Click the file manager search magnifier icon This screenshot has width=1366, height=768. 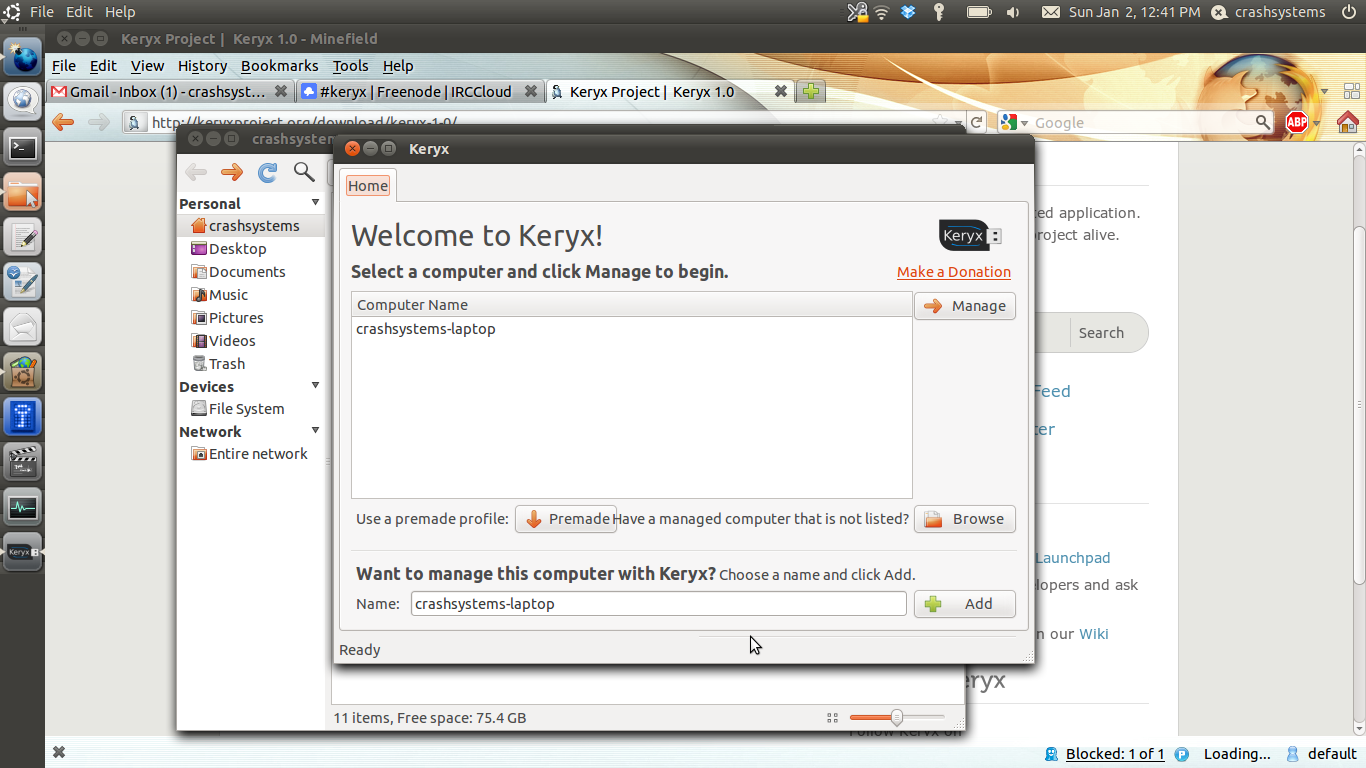pyautogui.click(x=304, y=172)
